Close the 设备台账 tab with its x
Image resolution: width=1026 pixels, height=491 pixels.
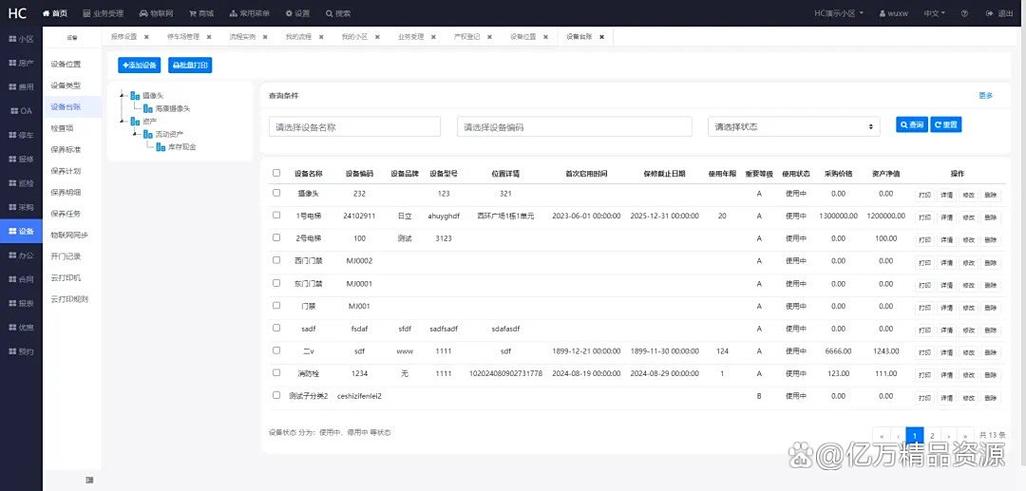tap(601, 37)
